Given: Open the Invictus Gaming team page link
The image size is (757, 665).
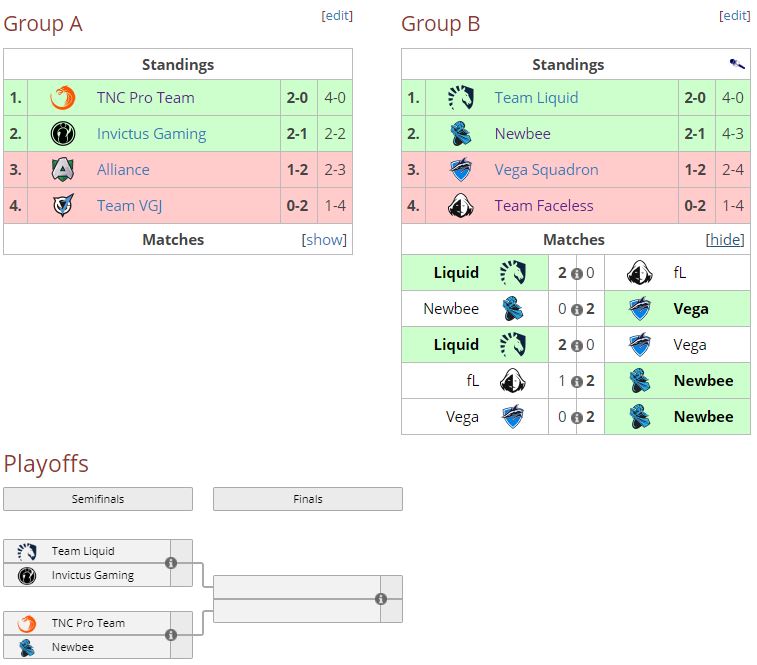Looking at the screenshot, I should click(x=151, y=134).
